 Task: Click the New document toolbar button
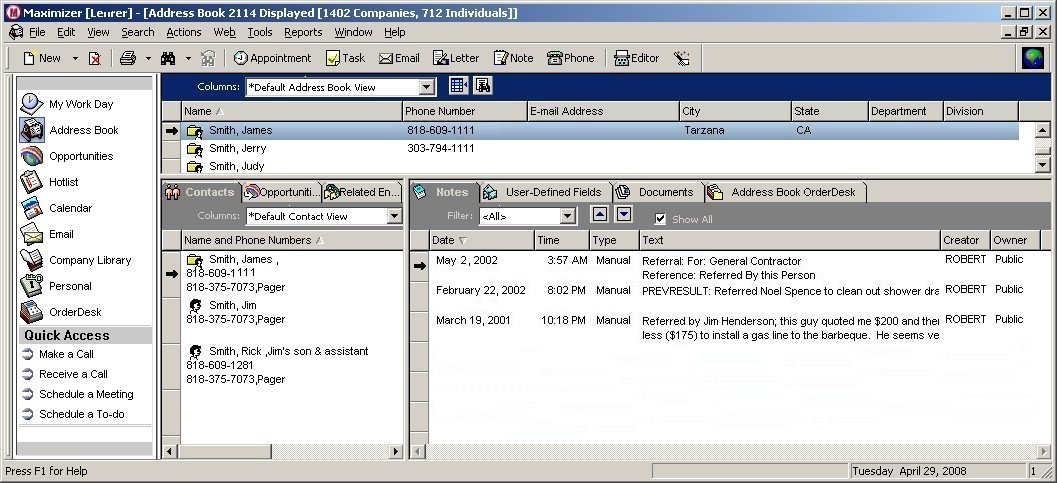41,59
